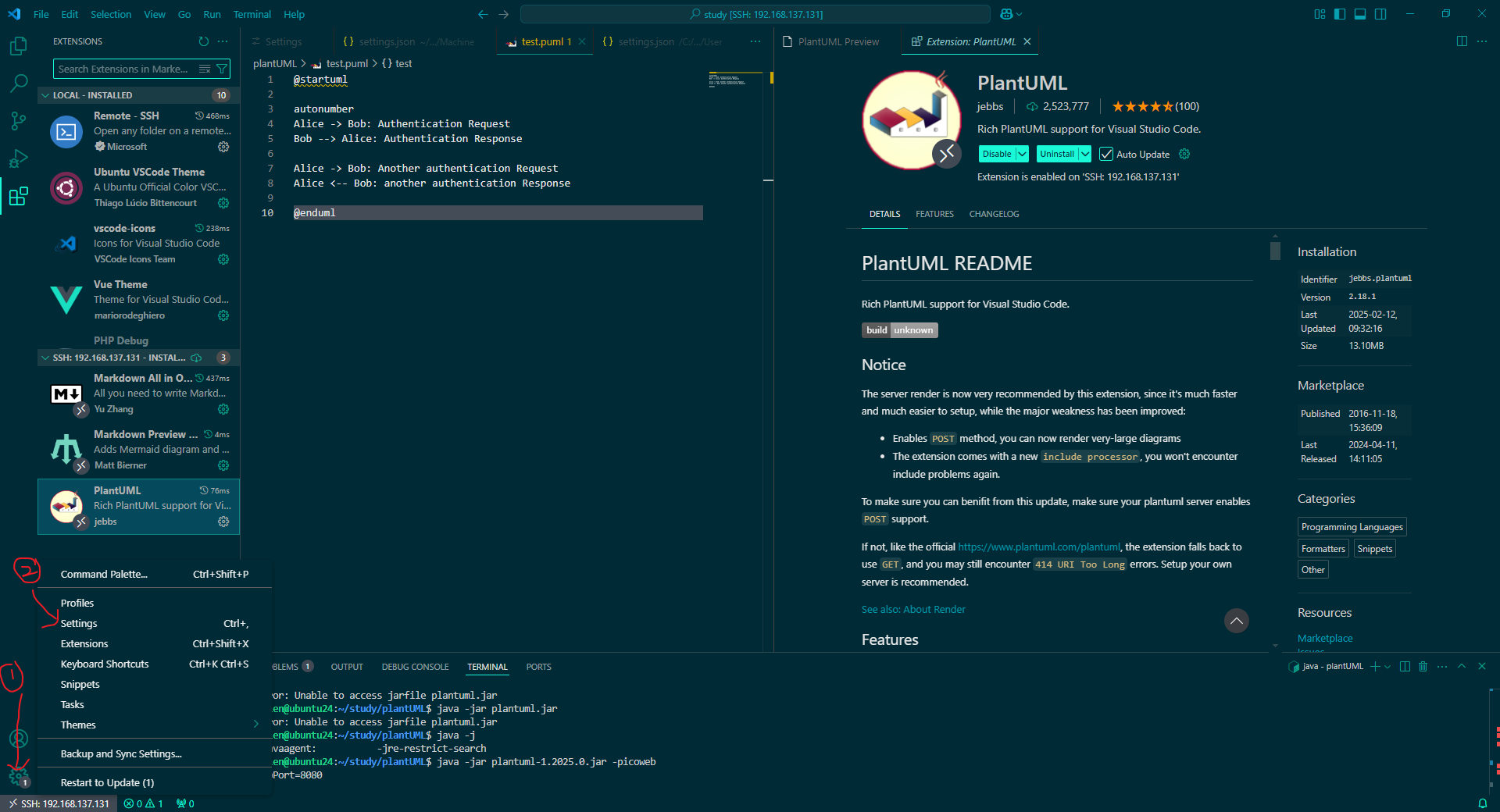The width and height of the screenshot is (1500, 812).
Task: Open the Explorer view
Action: (x=17, y=46)
